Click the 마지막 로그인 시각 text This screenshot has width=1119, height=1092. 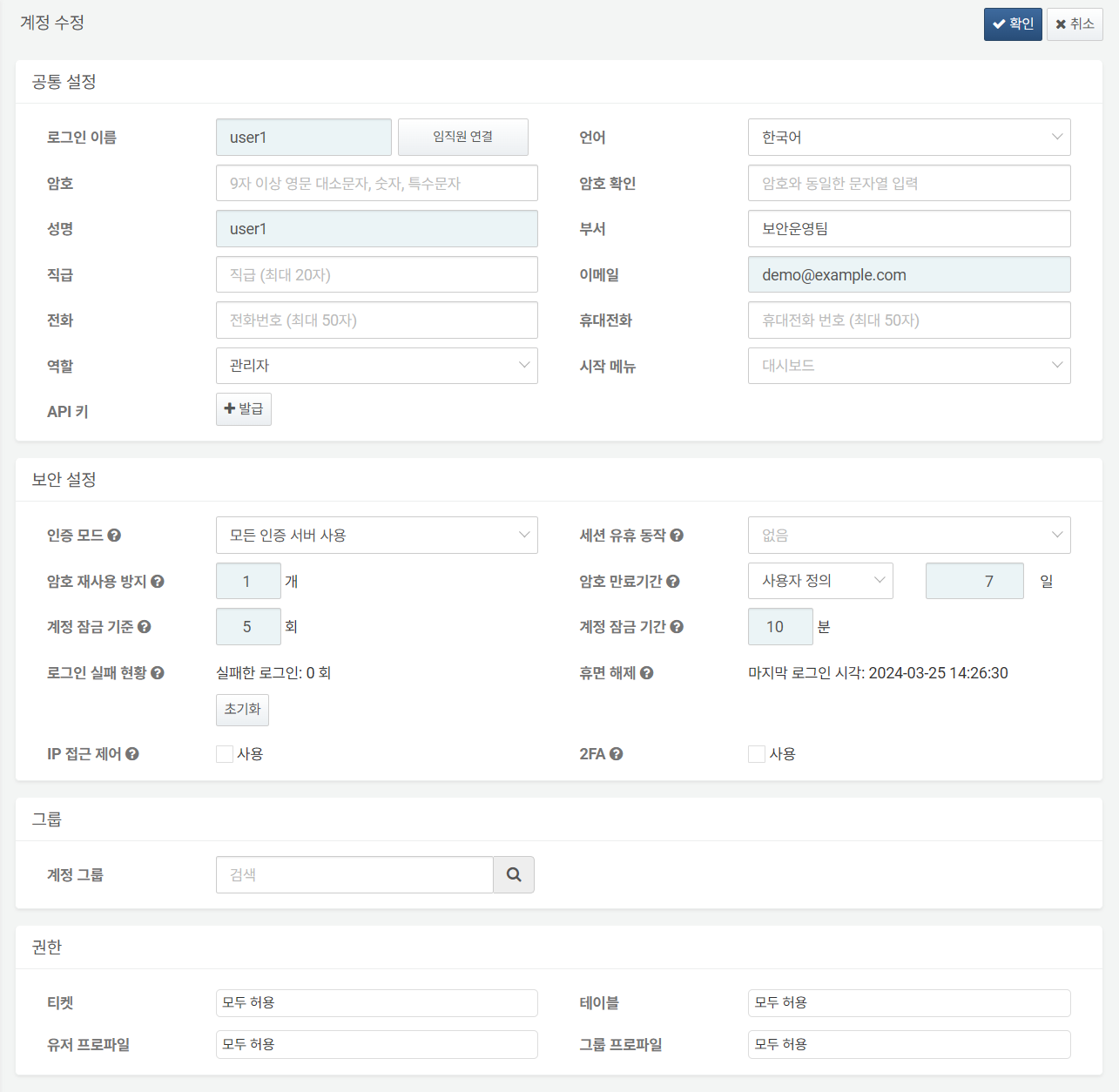[878, 673]
